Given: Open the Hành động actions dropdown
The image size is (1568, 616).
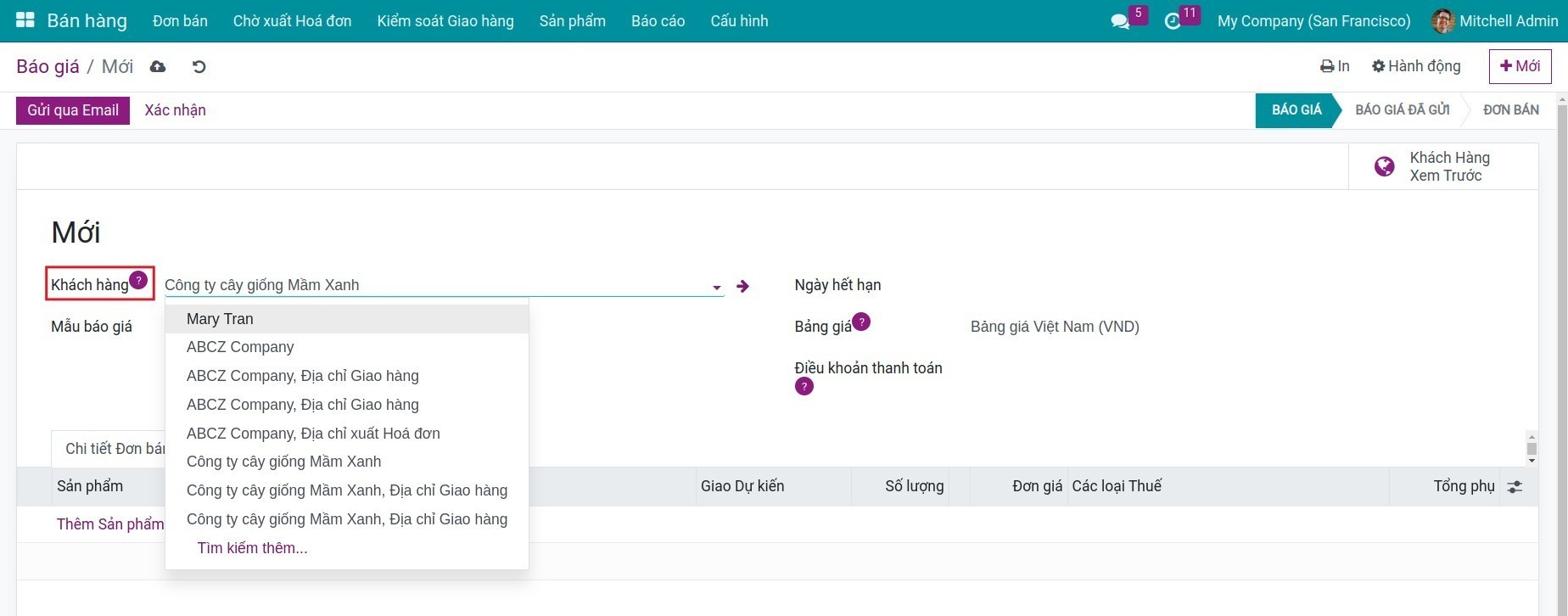Looking at the screenshot, I should click(1416, 66).
